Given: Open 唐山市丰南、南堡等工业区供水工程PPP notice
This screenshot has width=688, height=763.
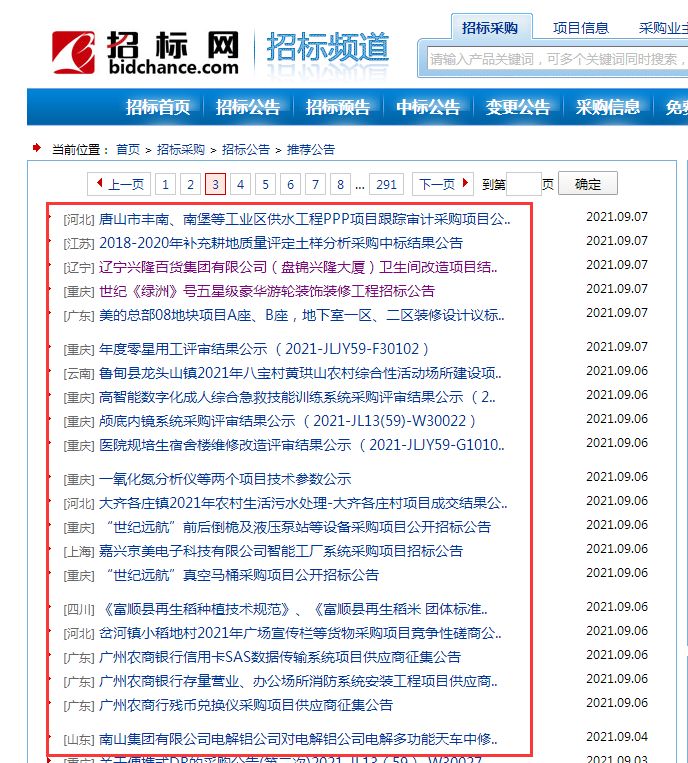Looking at the screenshot, I should pyautogui.click(x=305, y=219).
